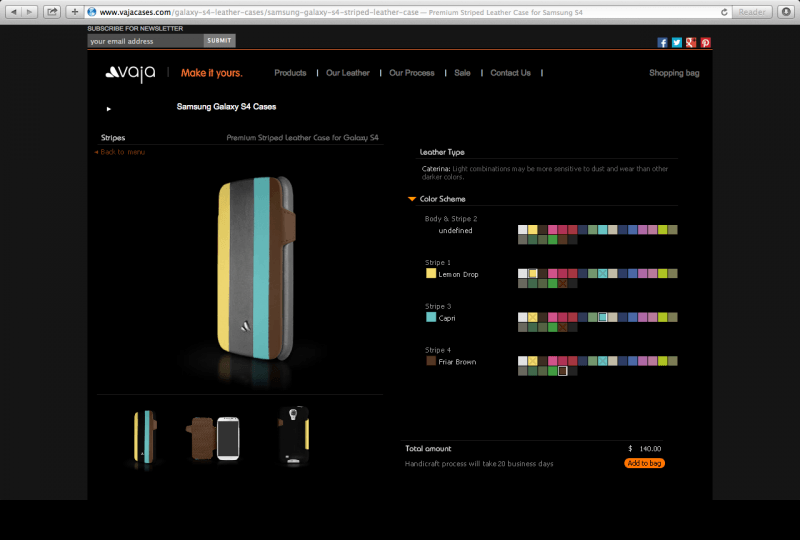Open the Sale menu item

(x=462, y=73)
